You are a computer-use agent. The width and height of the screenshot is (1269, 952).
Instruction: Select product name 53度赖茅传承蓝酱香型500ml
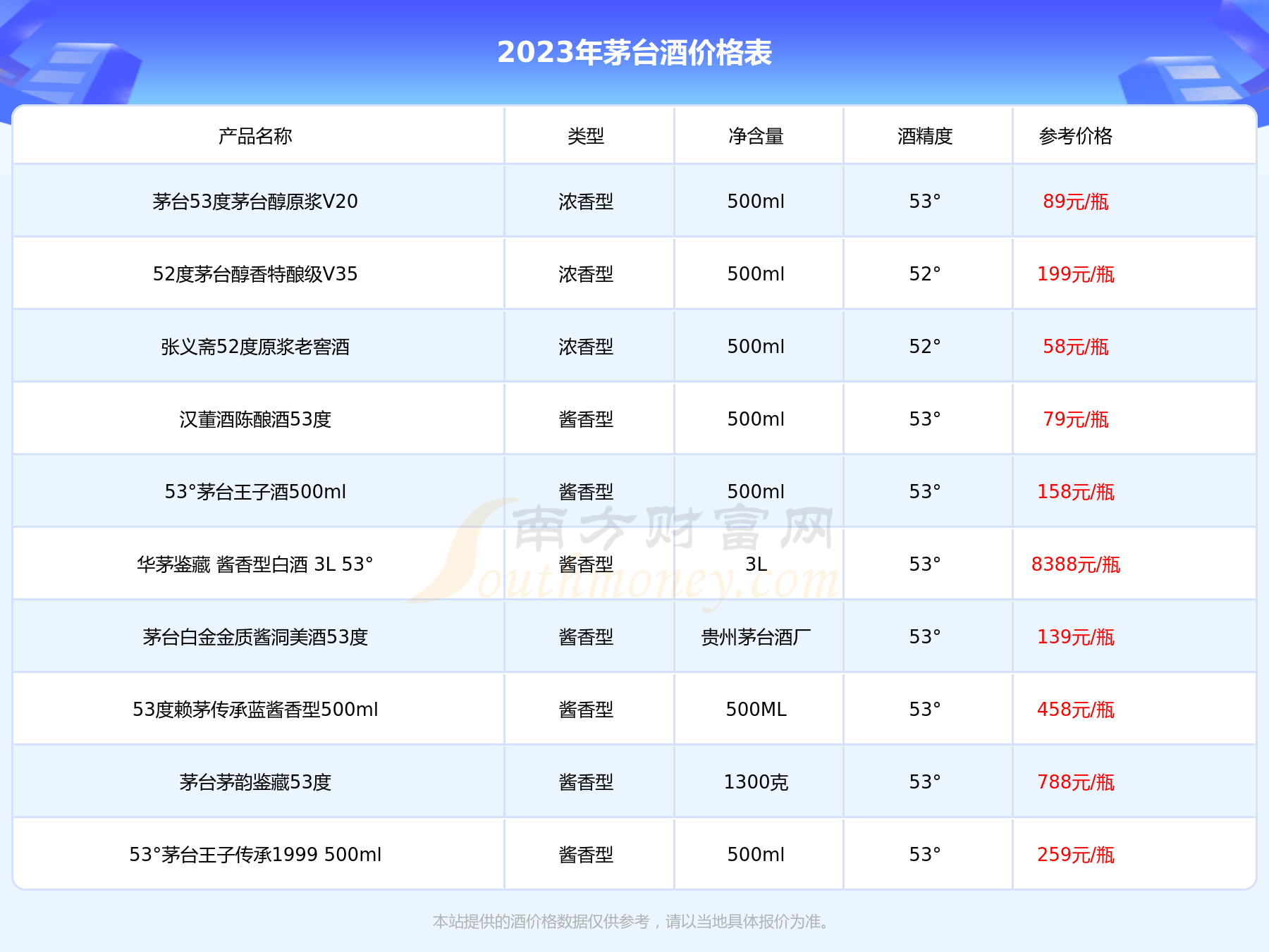[x=255, y=710]
